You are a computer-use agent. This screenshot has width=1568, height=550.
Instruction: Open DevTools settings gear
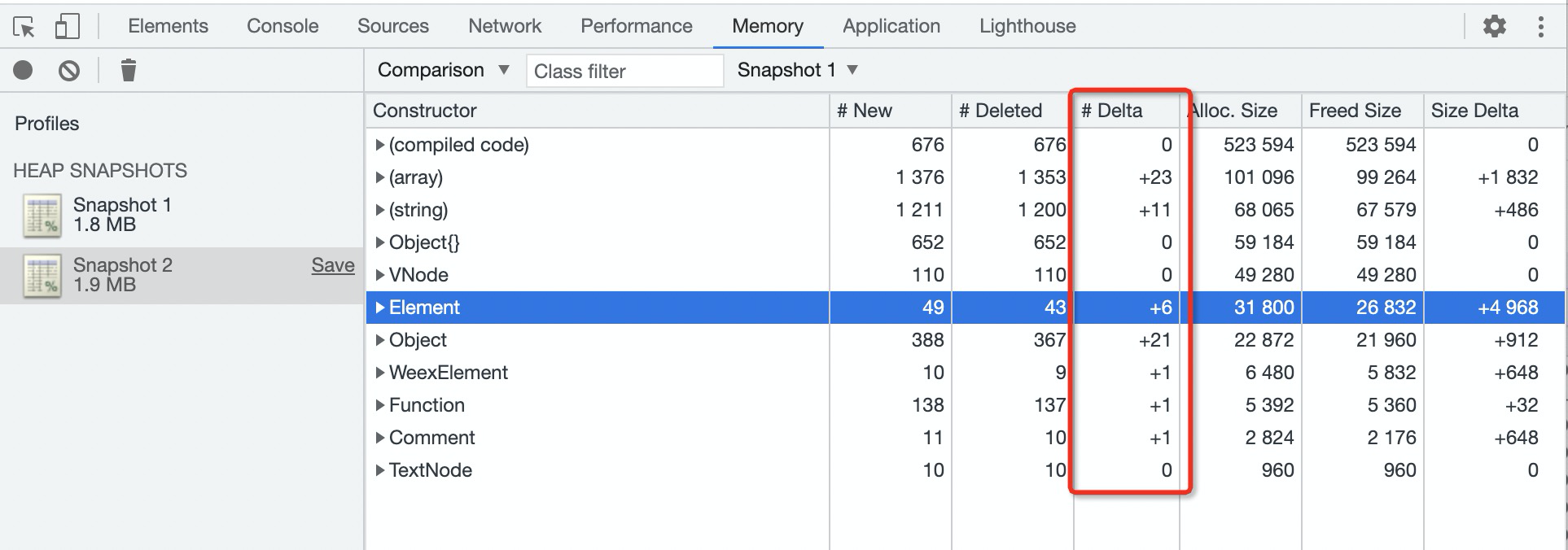(1494, 27)
